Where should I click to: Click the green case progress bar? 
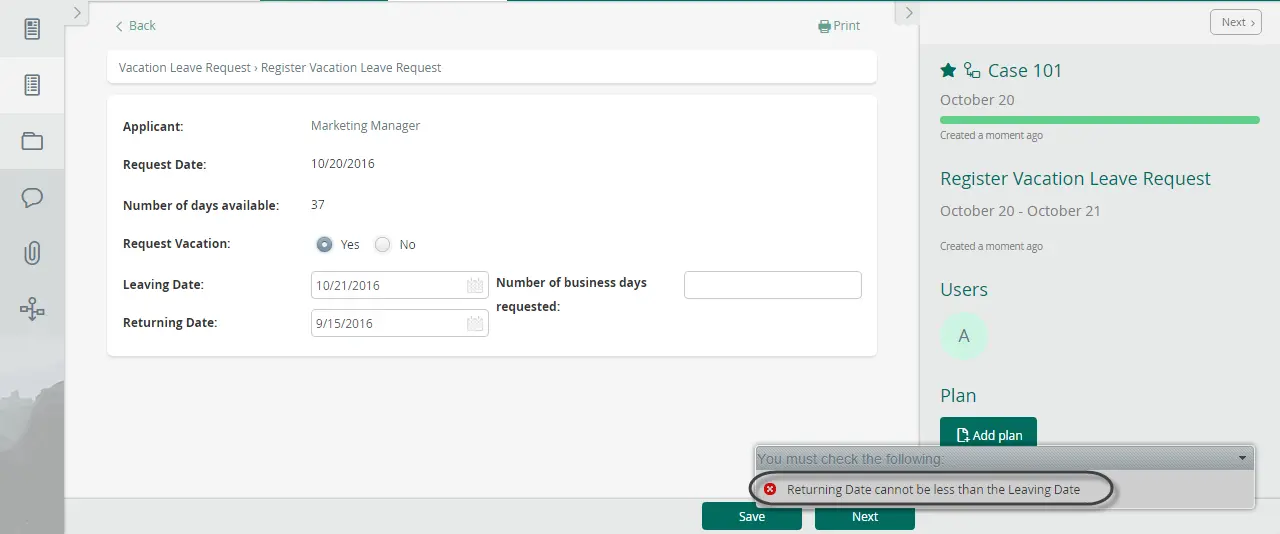(x=1100, y=120)
